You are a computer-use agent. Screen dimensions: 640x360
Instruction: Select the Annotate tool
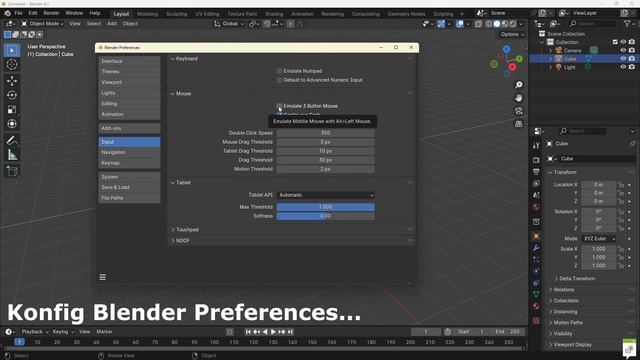pyautogui.click(x=12, y=141)
